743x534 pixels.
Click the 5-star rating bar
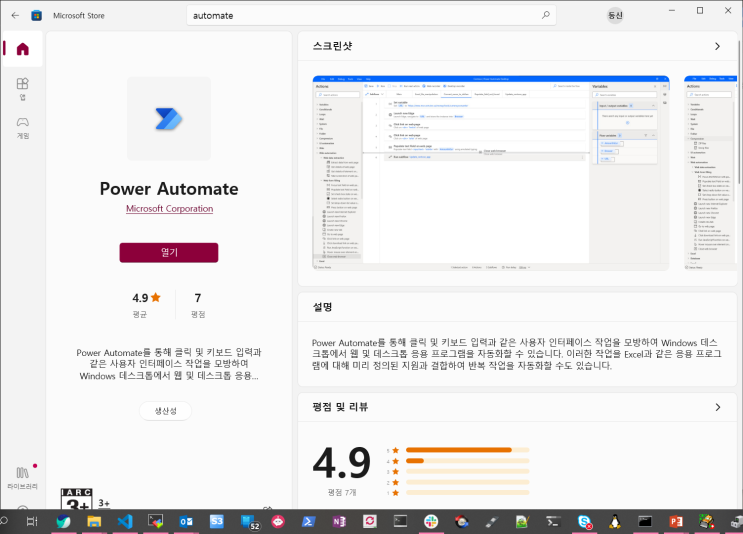pyautogui.click(x=467, y=450)
